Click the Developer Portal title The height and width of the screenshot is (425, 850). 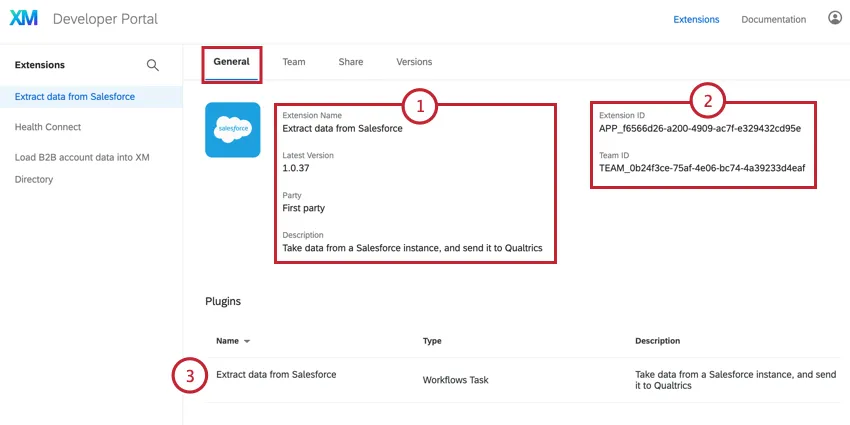(x=104, y=19)
